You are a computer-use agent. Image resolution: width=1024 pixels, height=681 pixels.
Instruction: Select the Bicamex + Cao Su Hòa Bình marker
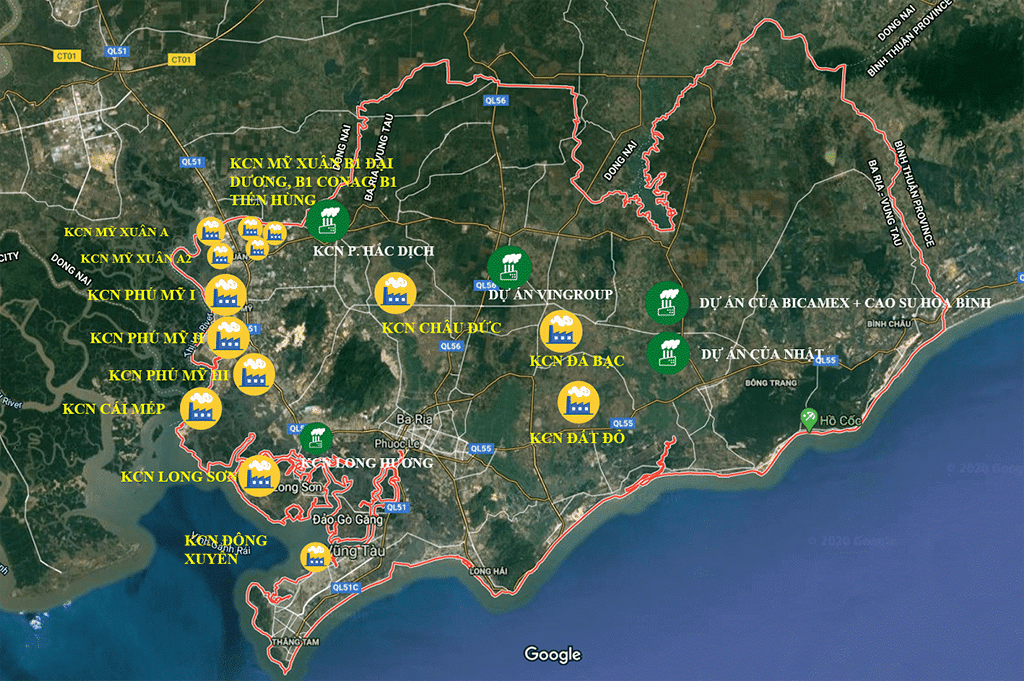(666, 302)
